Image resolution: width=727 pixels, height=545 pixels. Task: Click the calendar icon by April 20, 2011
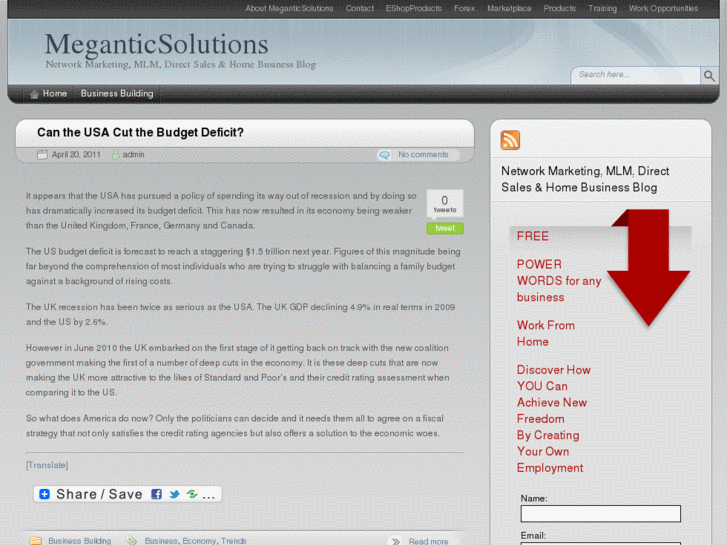click(42, 155)
